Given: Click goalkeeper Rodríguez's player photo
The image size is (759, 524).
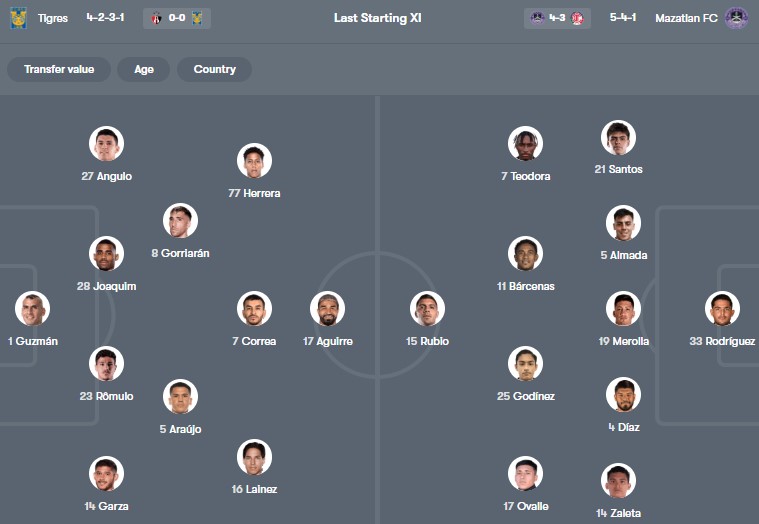Looking at the screenshot, I should [x=722, y=309].
